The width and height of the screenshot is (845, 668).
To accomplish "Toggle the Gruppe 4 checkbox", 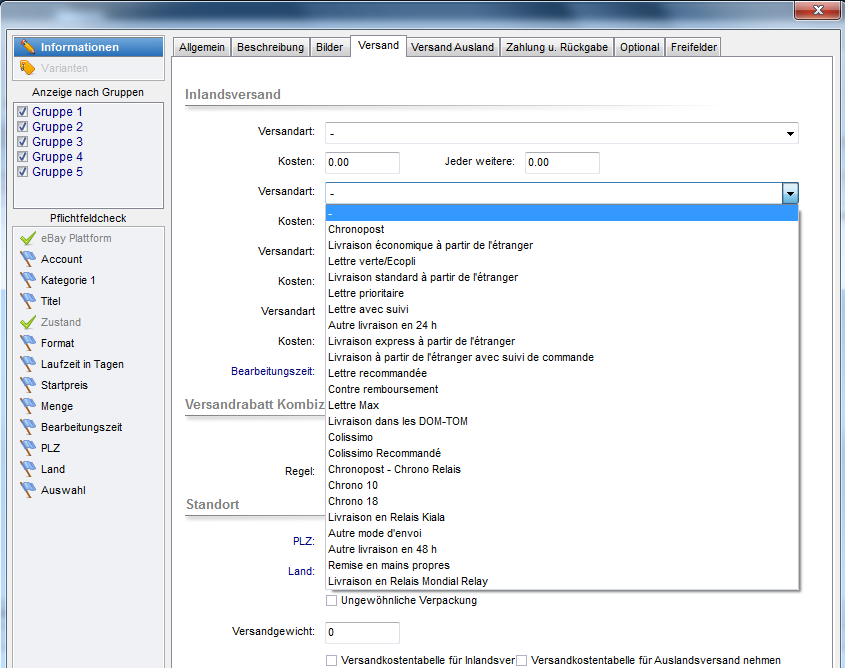I will pyautogui.click(x=23, y=157).
